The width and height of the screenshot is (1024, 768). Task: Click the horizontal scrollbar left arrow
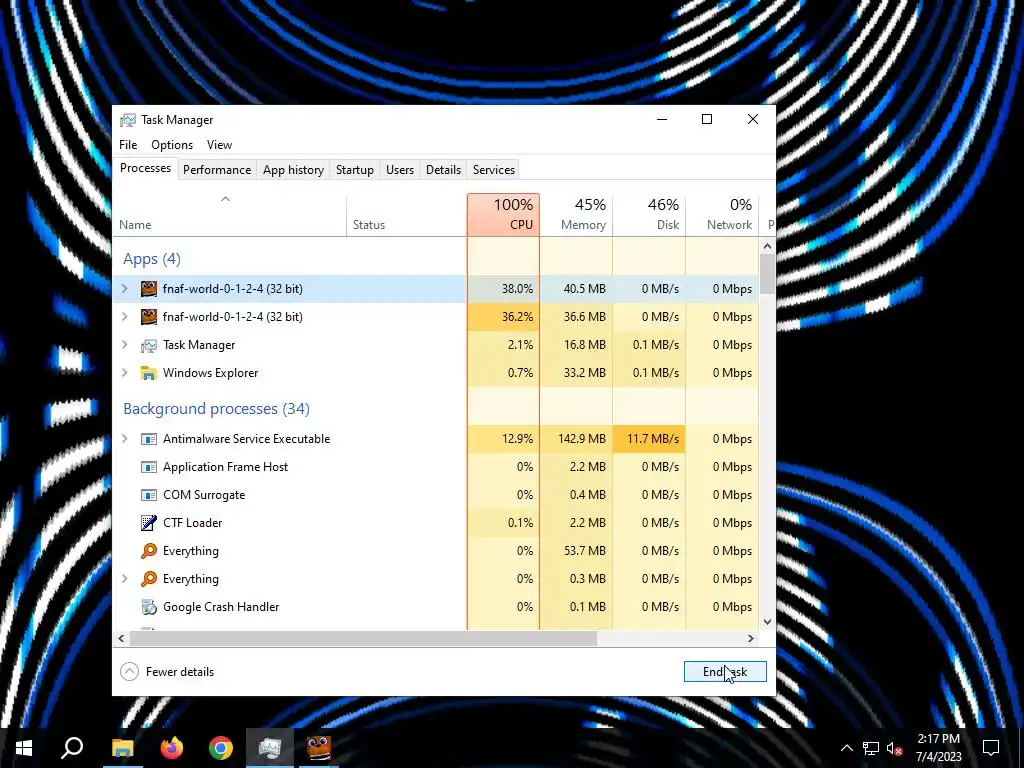(x=121, y=638)
